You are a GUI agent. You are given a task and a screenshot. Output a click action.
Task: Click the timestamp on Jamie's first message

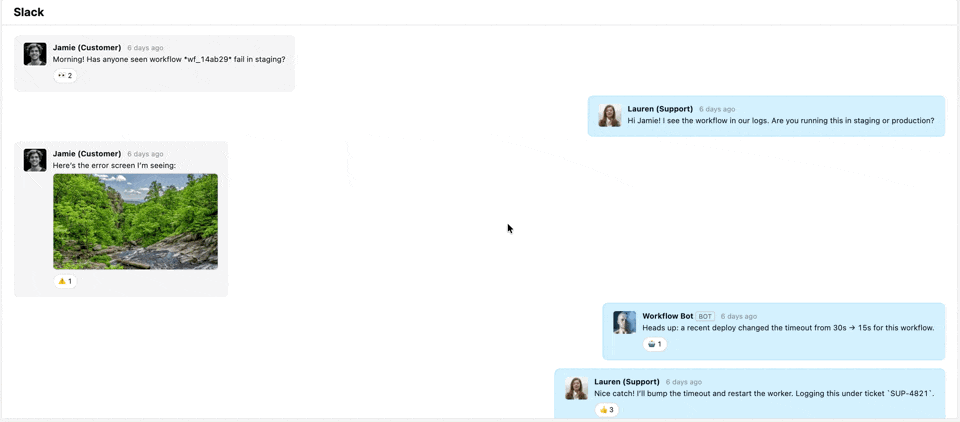145,48
